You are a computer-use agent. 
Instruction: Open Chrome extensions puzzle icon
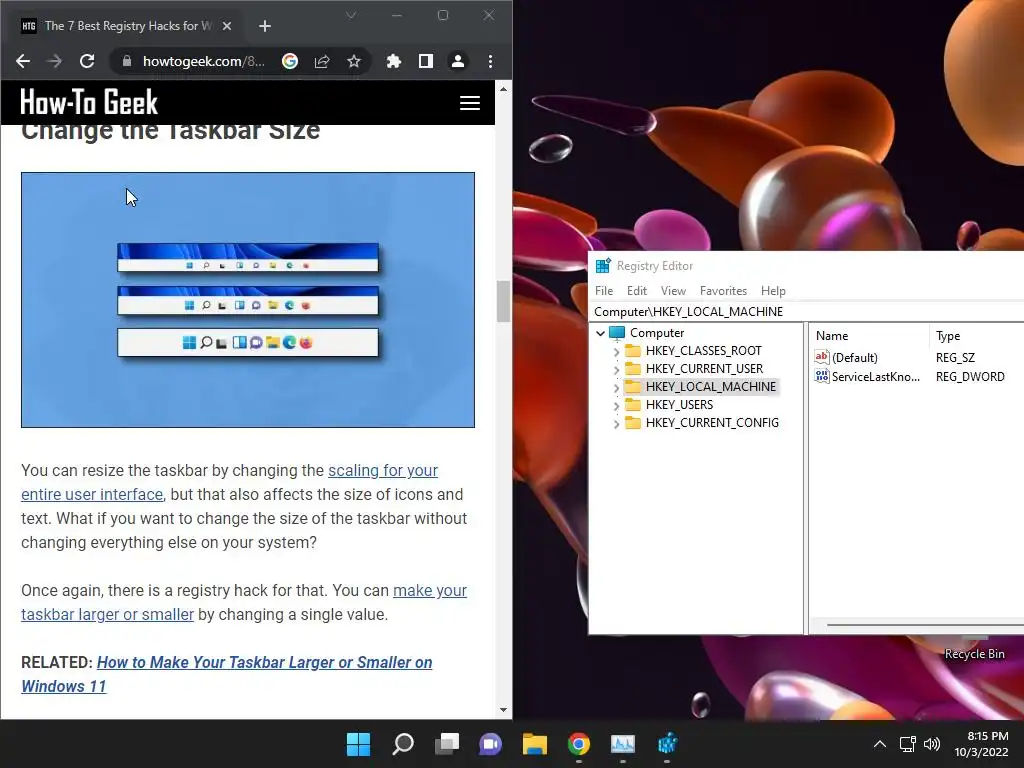click(x=394, y=61)
